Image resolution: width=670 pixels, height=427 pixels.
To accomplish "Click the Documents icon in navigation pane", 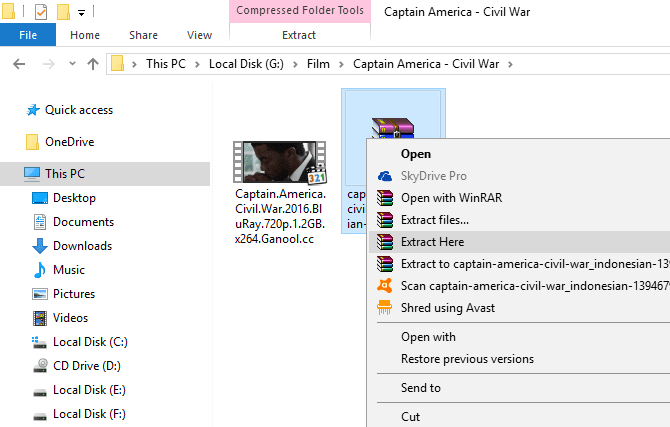I will [40, 222].
